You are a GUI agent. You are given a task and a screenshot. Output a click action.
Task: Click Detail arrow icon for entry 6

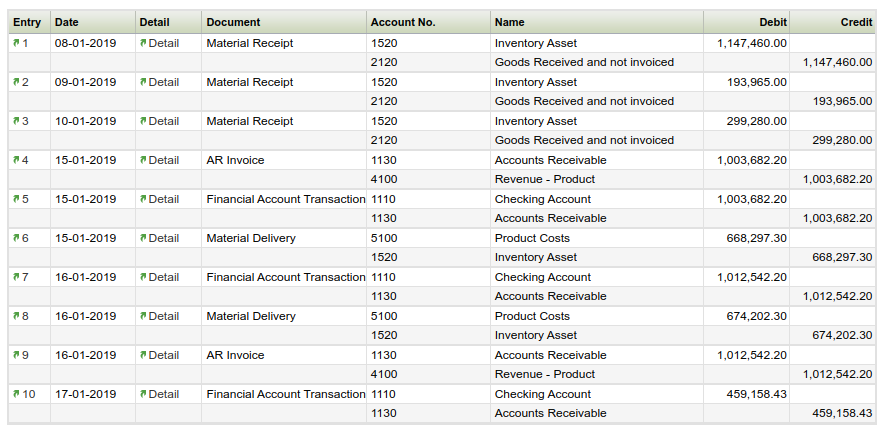(143, 238)
